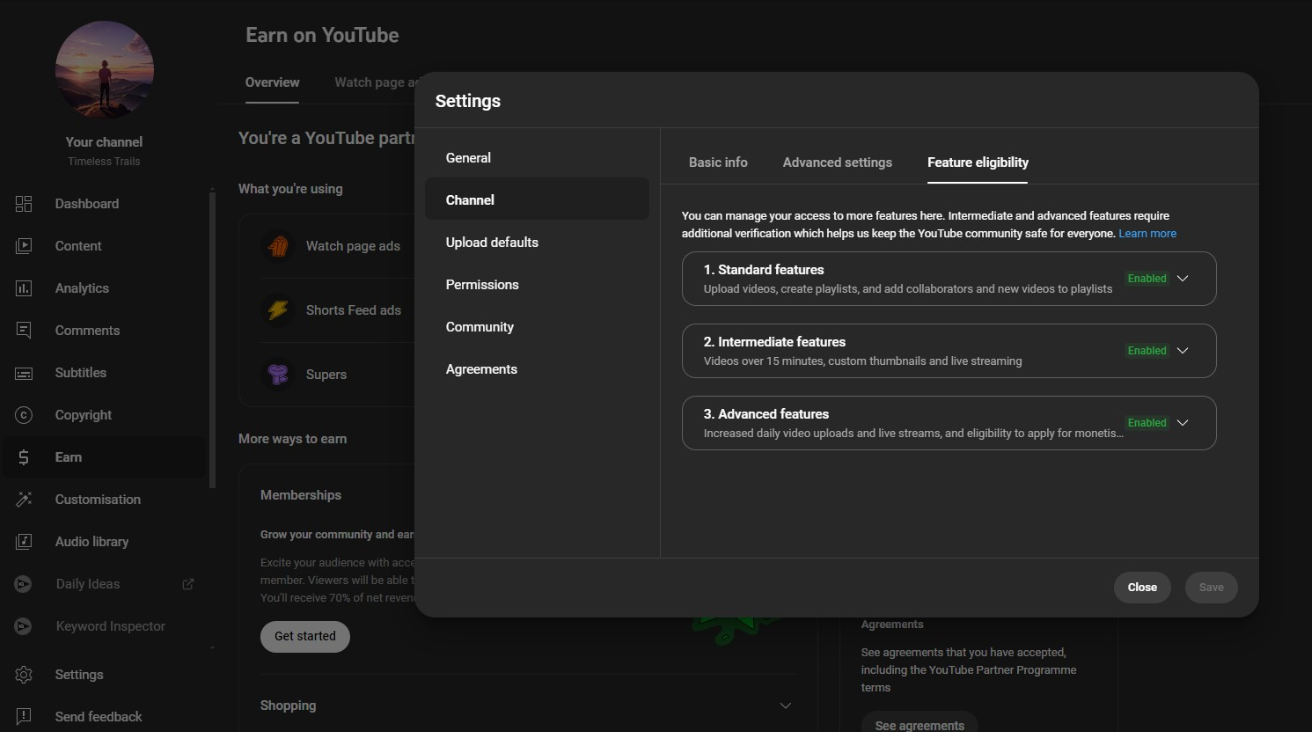Expand the Shopping section chevron
The height and width of the screenshot is (732, 1312).
click(785, 706)
